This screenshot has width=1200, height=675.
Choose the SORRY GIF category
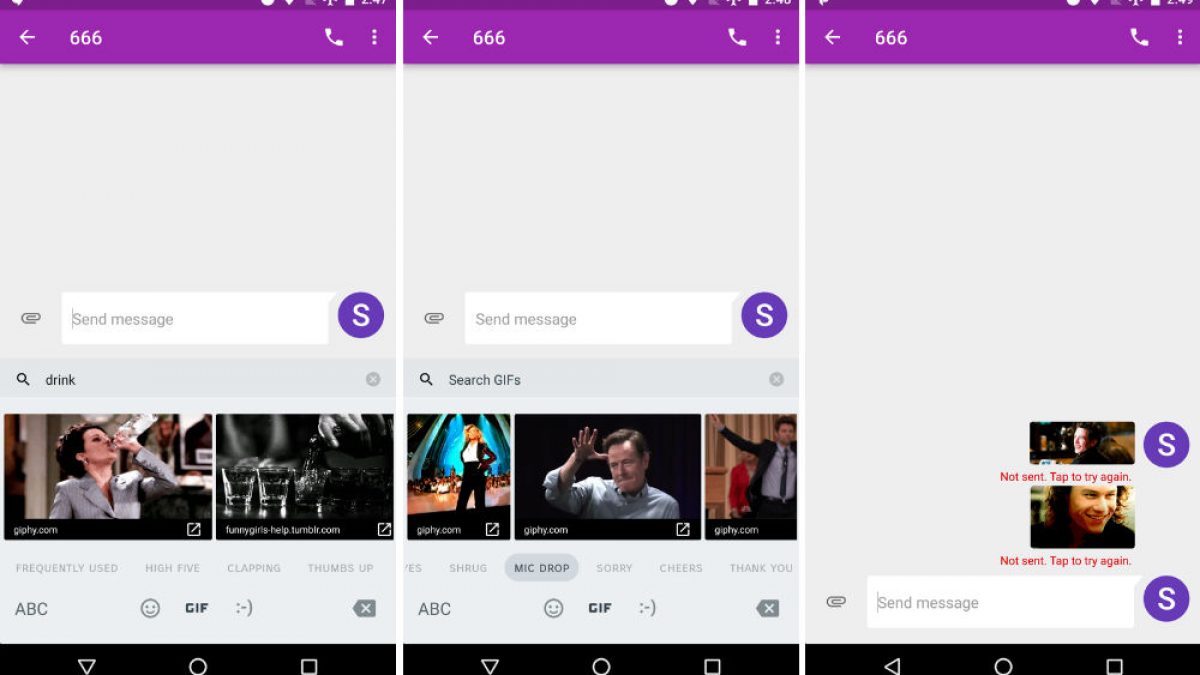(614, 568)
